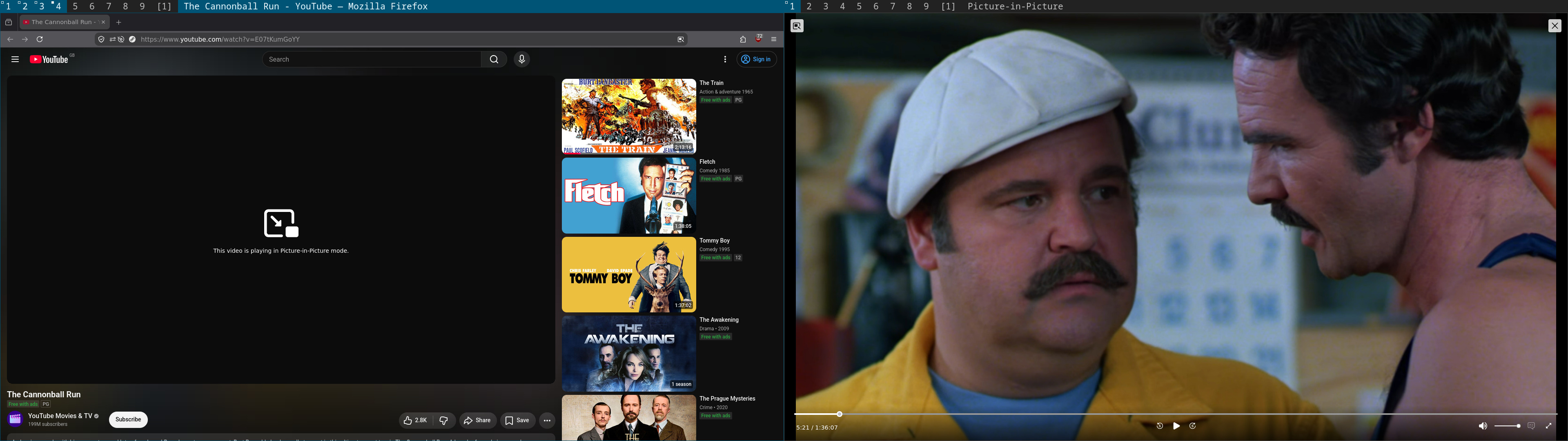Dislike The Cannonball Run video
The height and width of the screenshot is (441, 1568).
(444, 420)
